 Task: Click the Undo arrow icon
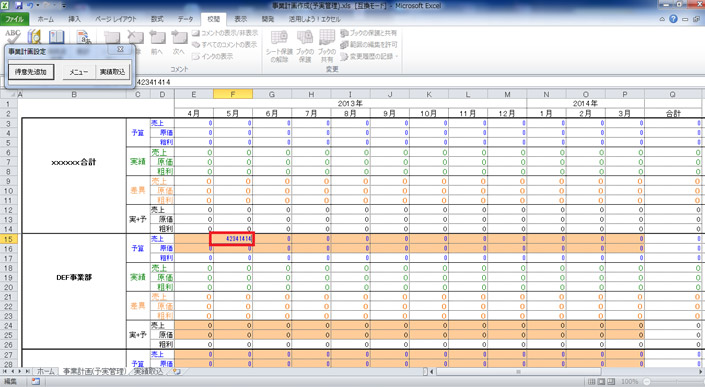[x=31, y=6]
